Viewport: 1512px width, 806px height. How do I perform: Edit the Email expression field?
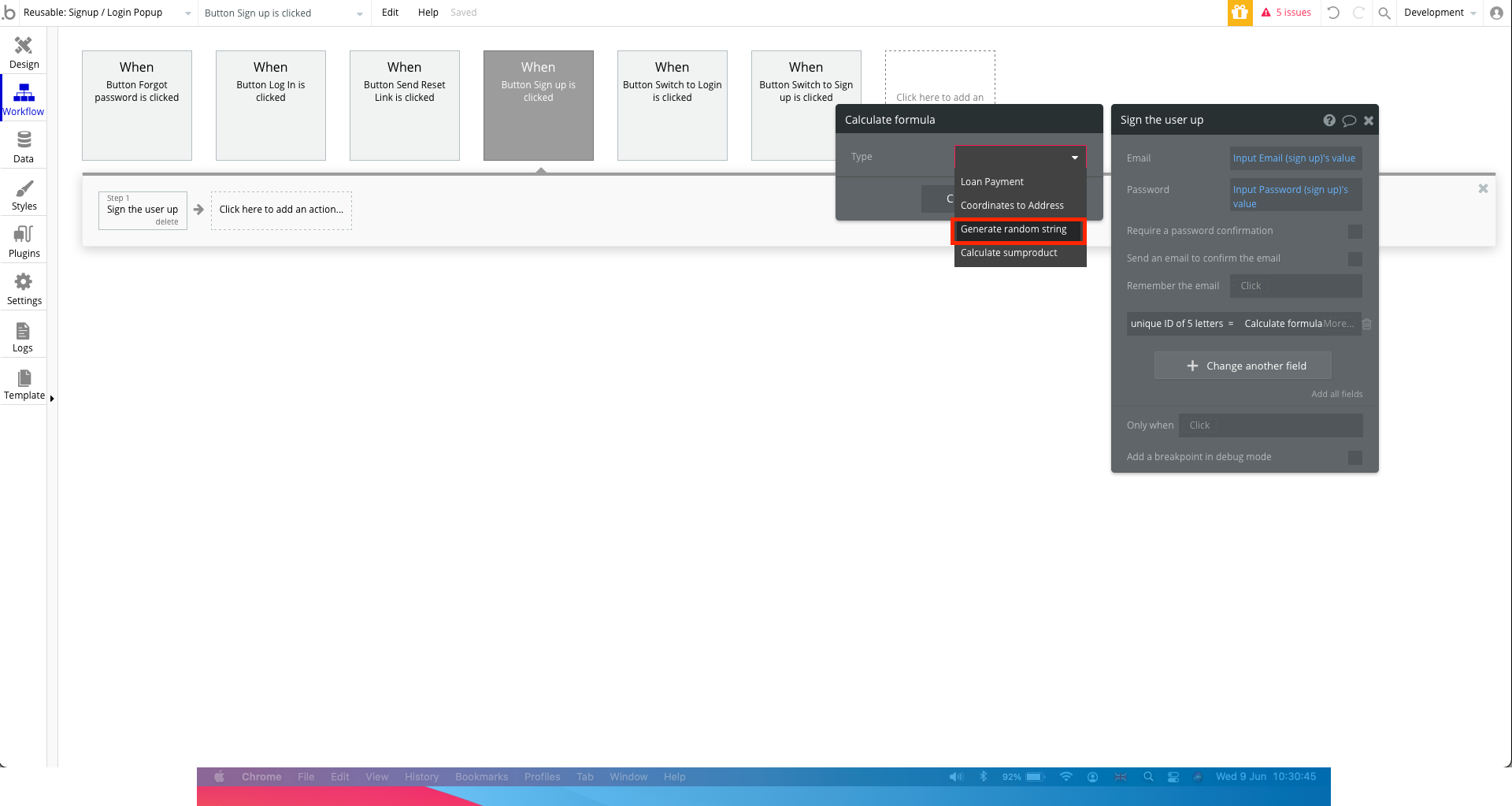1295,158
